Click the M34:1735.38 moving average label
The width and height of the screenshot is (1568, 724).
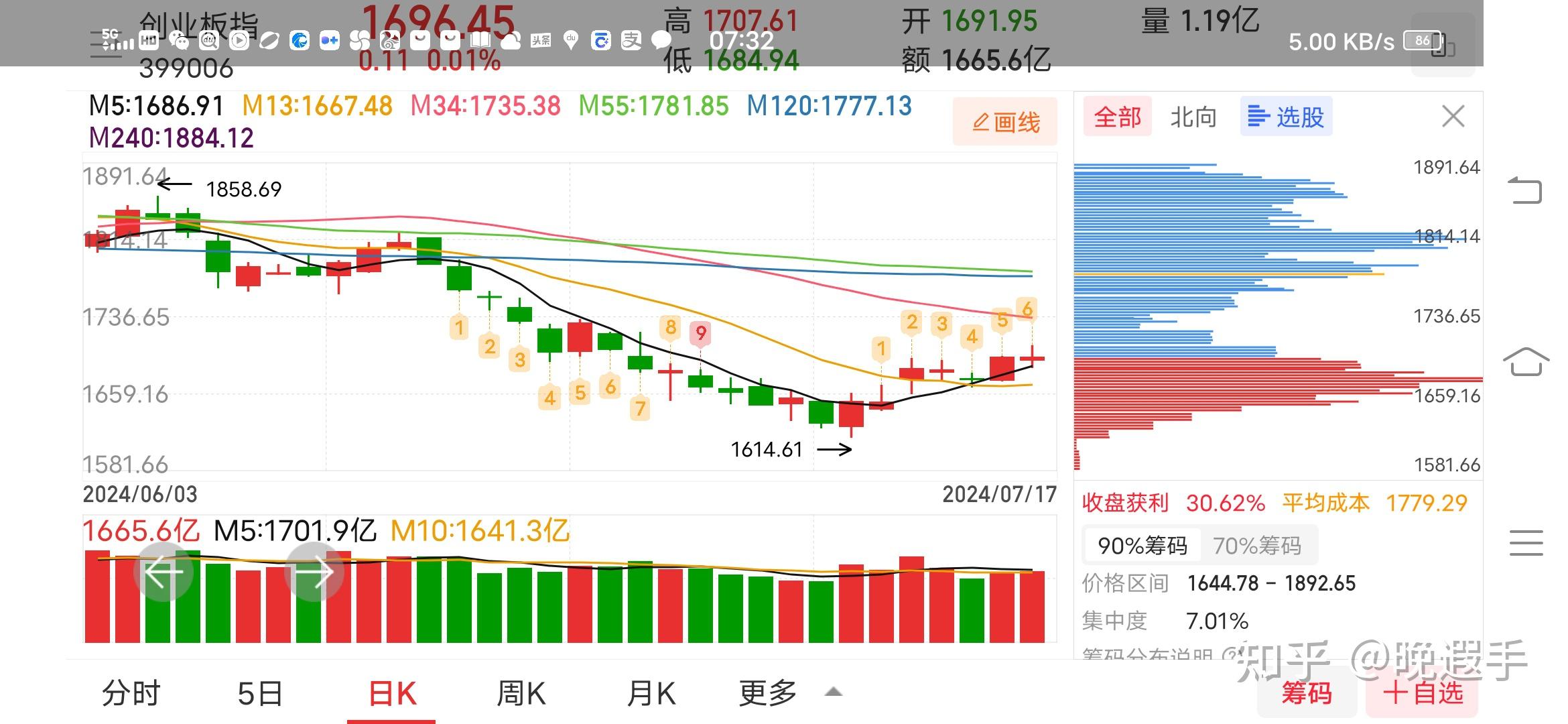point(485,106)
